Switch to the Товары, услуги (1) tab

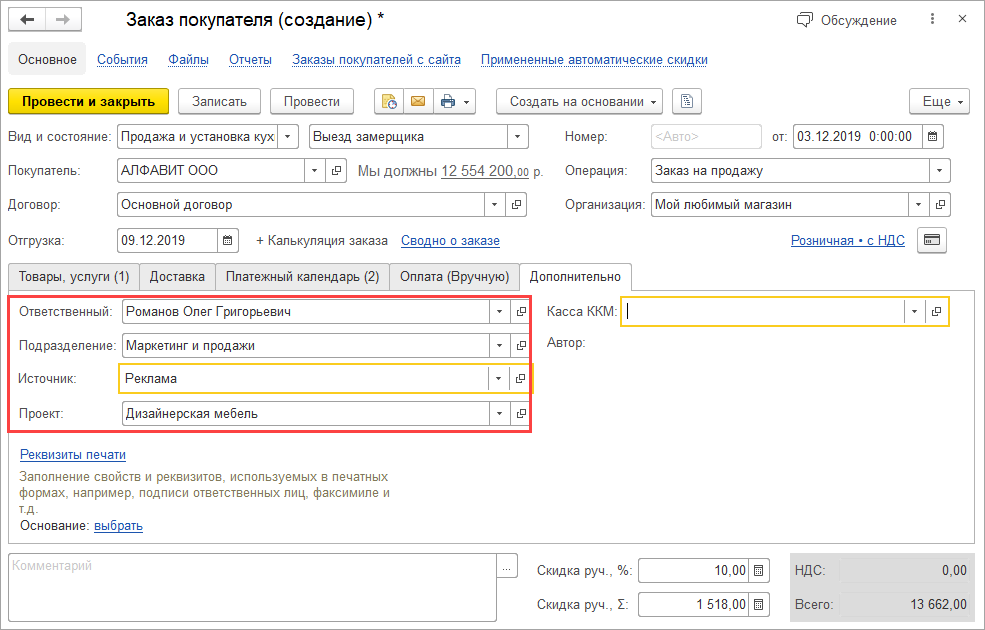point(74,276)
